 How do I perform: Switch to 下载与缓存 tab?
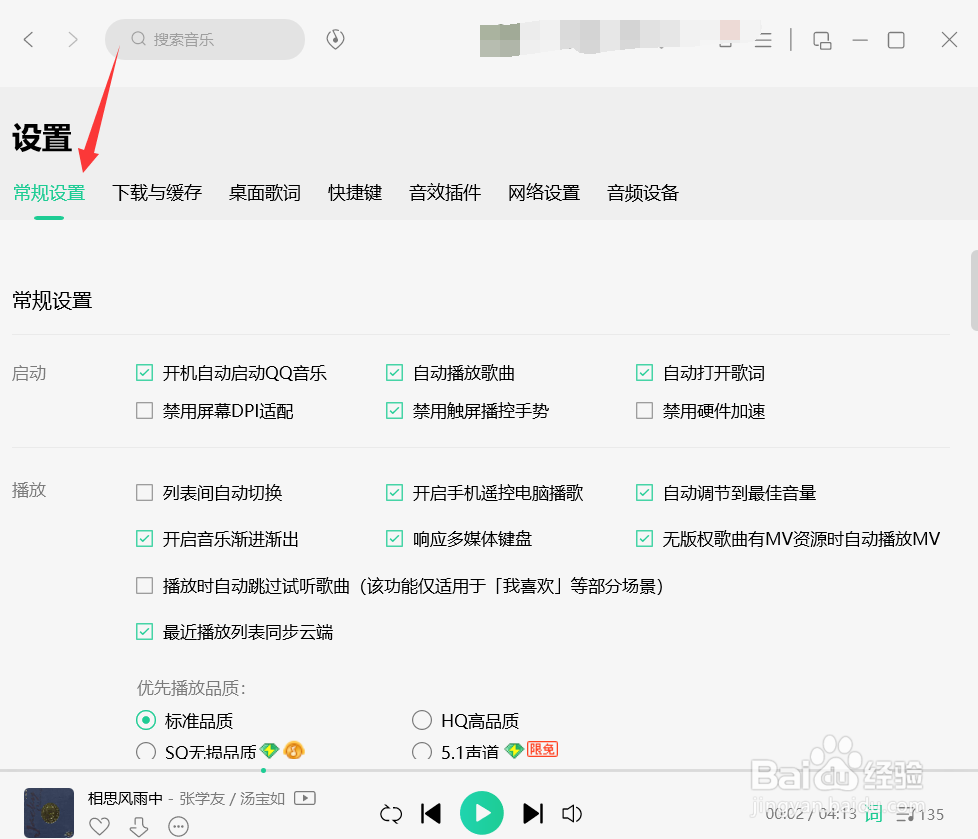point(157,193)
